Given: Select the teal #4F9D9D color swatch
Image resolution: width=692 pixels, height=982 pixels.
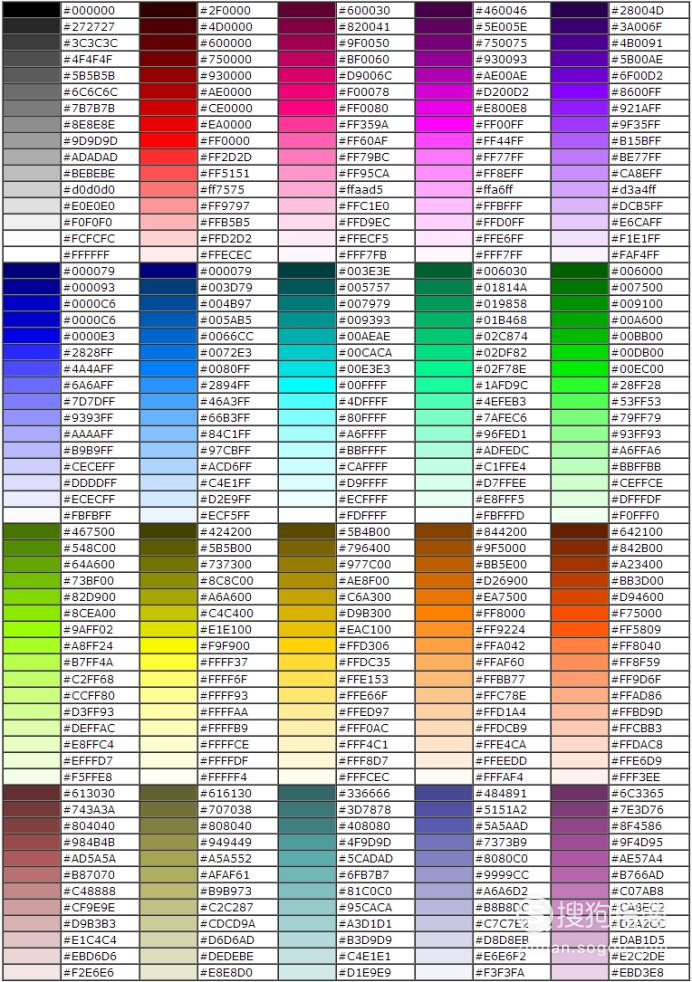Looking at the screenshot, I should click(x=307, y=842).
